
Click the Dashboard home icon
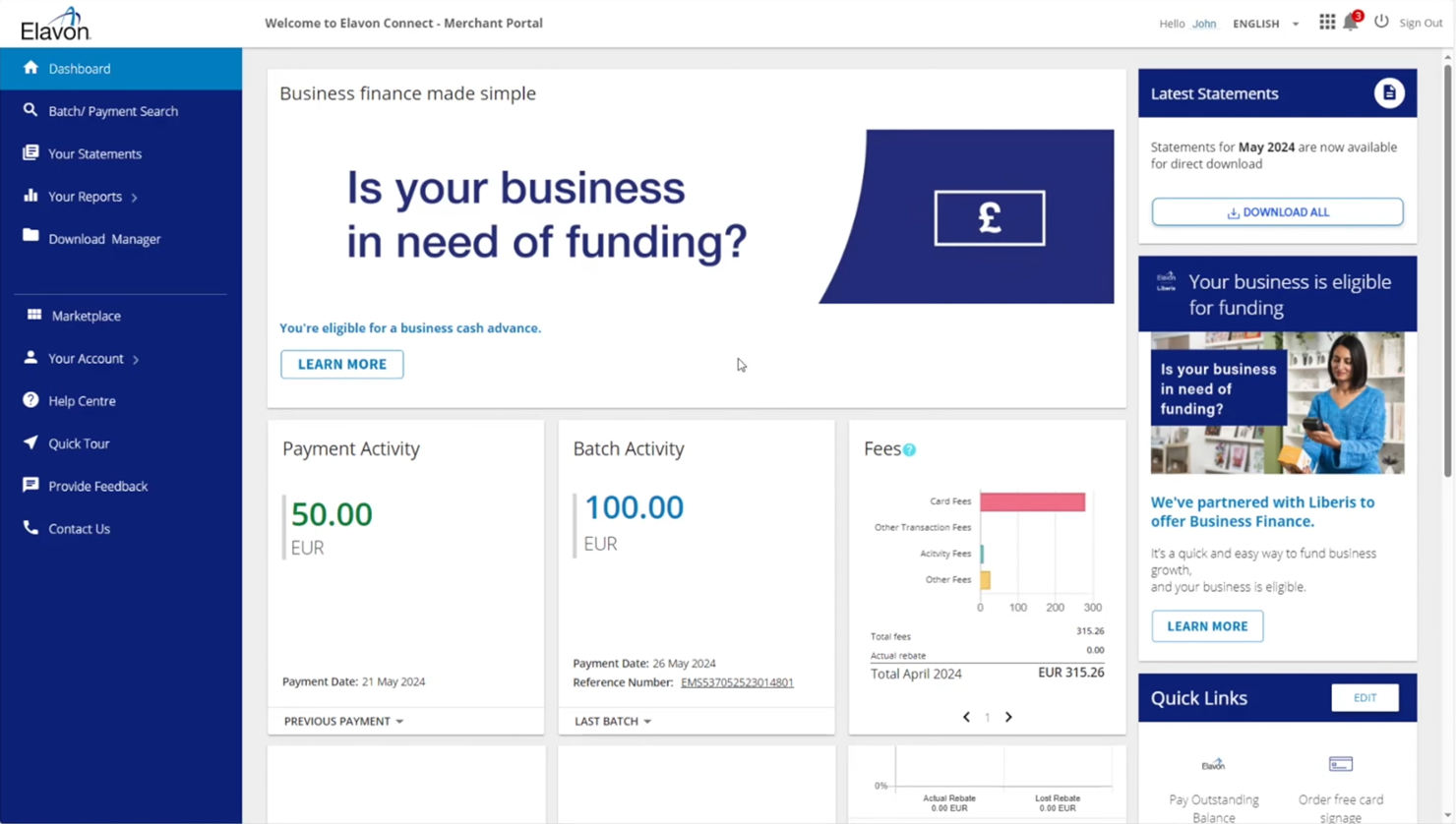30,68
